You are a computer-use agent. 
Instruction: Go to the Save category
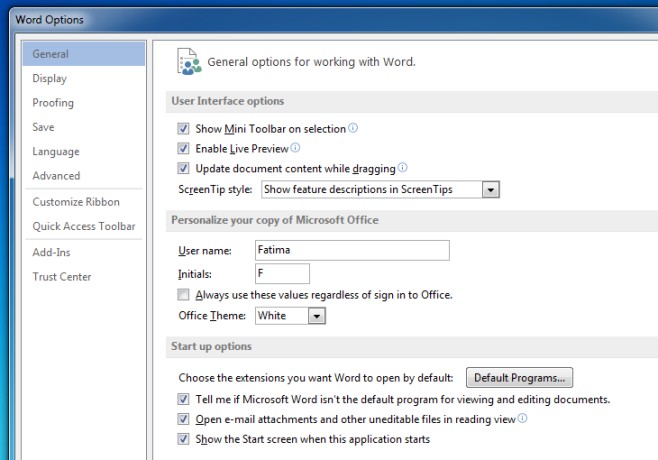[84, 127]
